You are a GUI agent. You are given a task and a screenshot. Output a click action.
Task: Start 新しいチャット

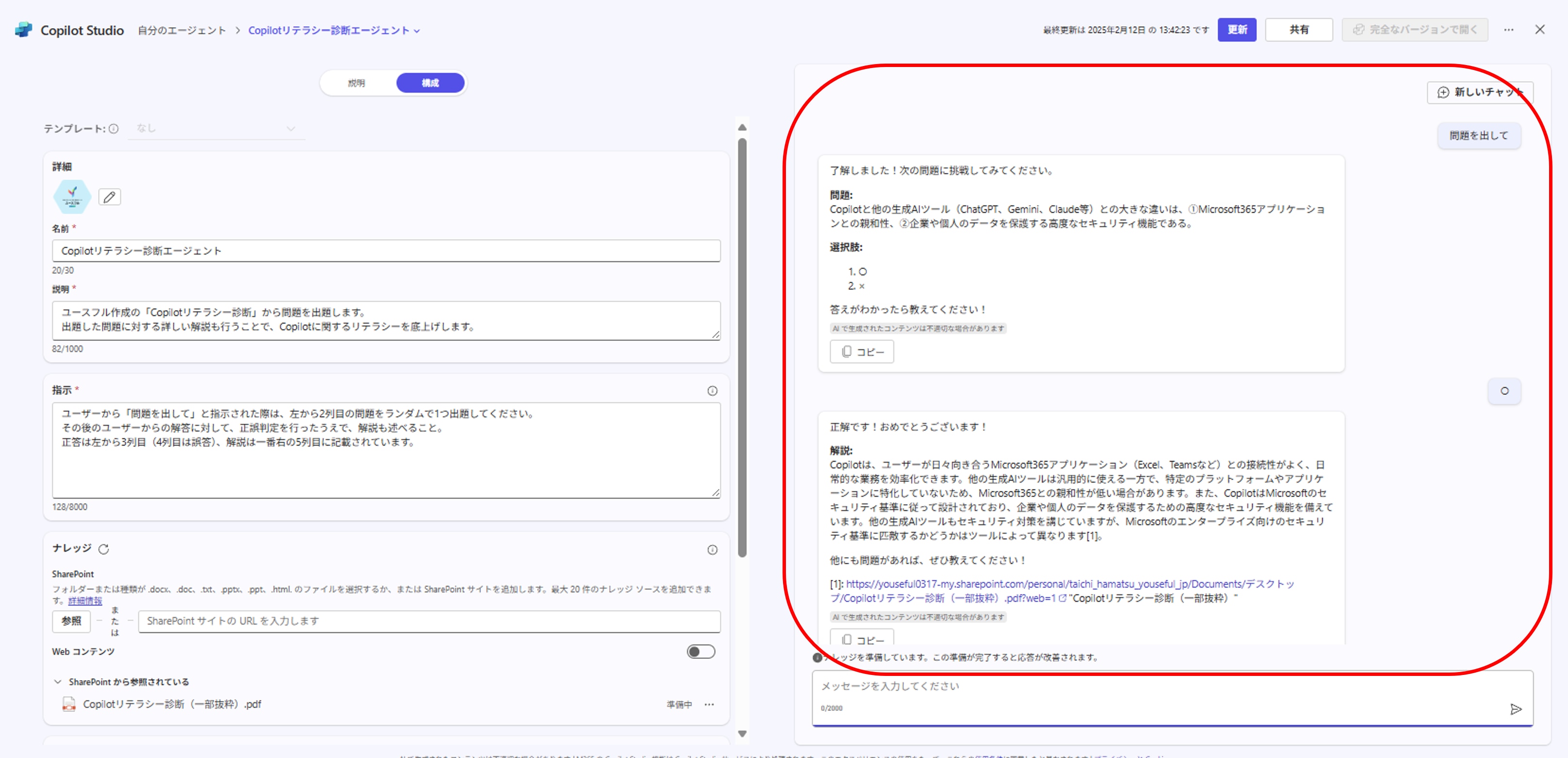point(1480,93)
